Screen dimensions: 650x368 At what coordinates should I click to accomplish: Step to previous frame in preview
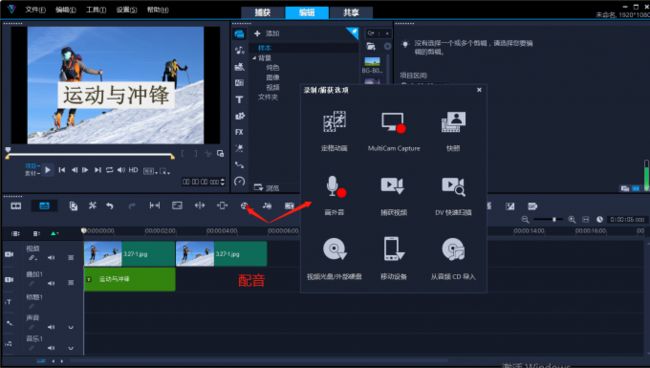coord(74,170)
